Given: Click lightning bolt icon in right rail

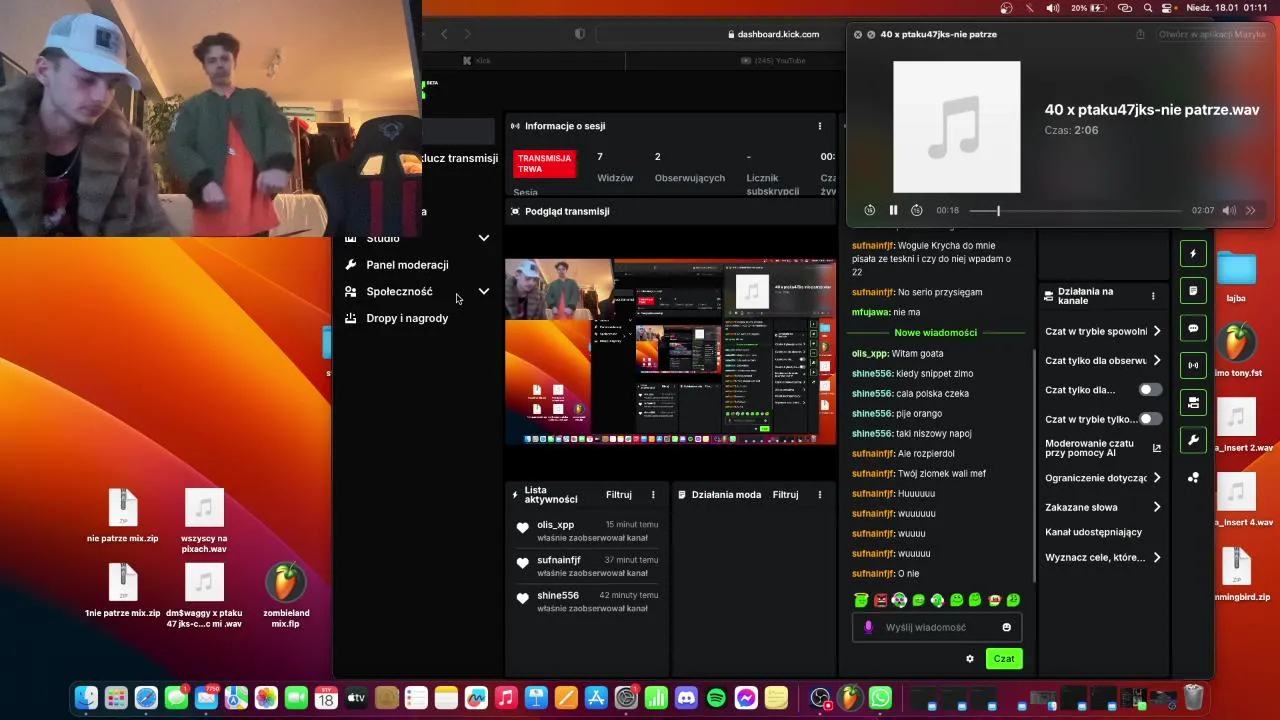Looking at the screenshot, I should coord(1193,254).
